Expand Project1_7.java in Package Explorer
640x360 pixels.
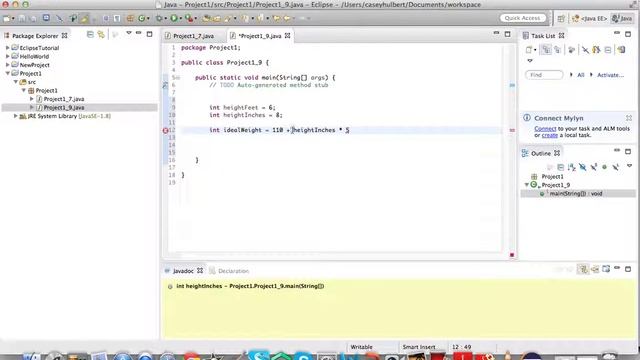pos(31,99)
